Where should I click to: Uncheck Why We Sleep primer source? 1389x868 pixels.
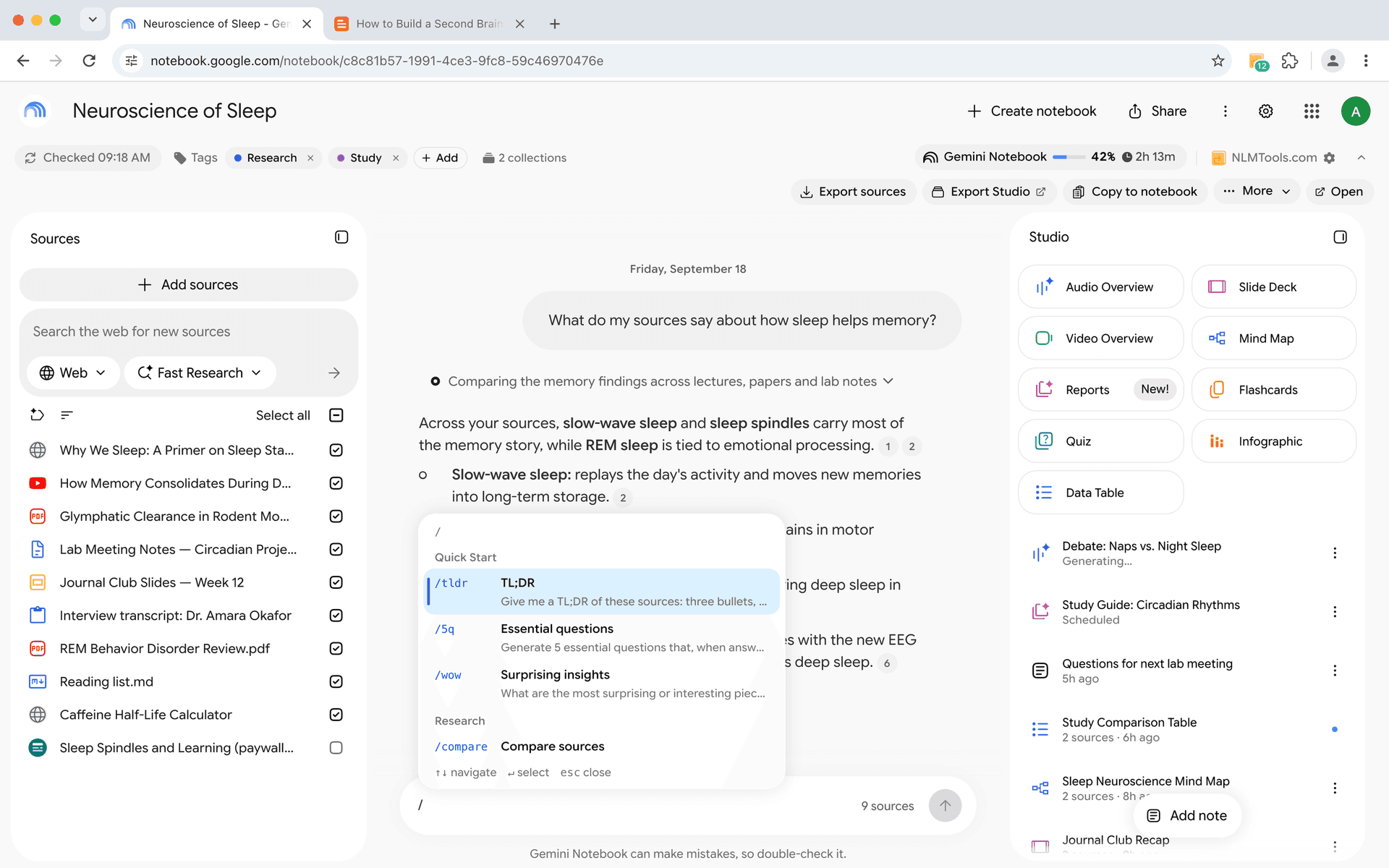coord(336,450)
